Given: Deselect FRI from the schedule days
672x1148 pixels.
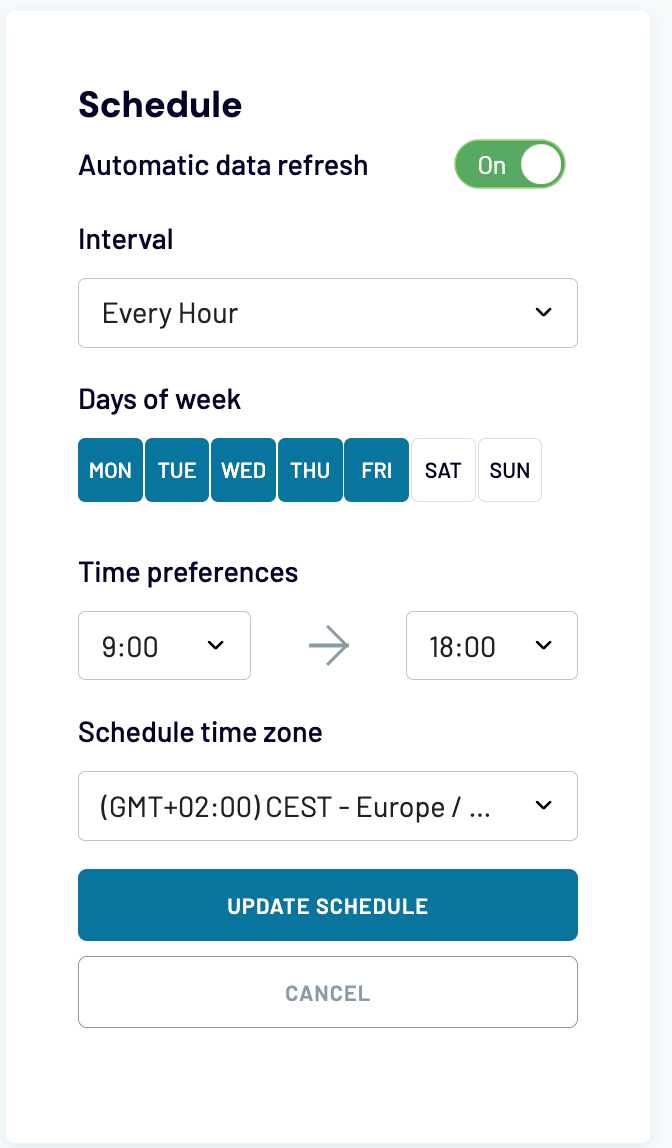Looking at the screenshot, I should [376, 470].
